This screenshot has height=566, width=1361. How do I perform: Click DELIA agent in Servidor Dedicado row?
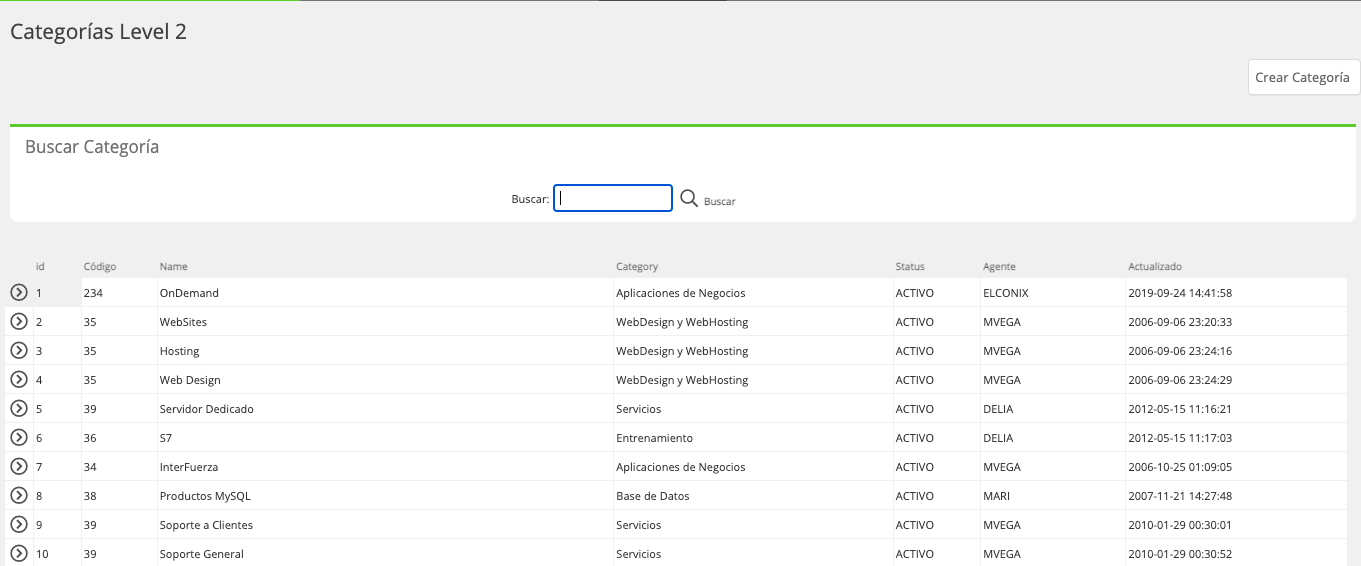pos(1053,409)
